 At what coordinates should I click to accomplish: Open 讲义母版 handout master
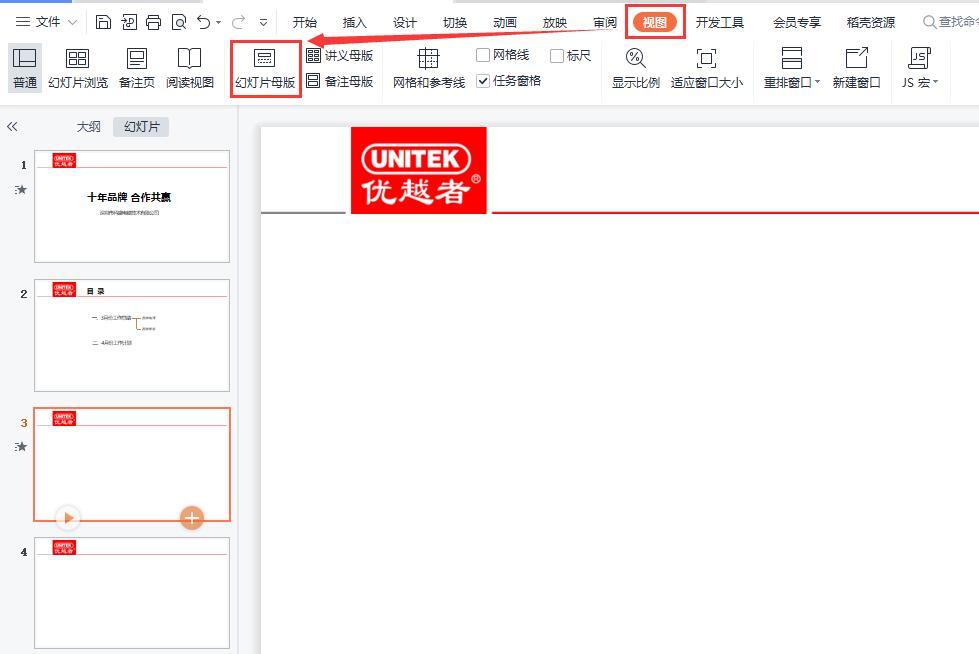pos(340,56)
